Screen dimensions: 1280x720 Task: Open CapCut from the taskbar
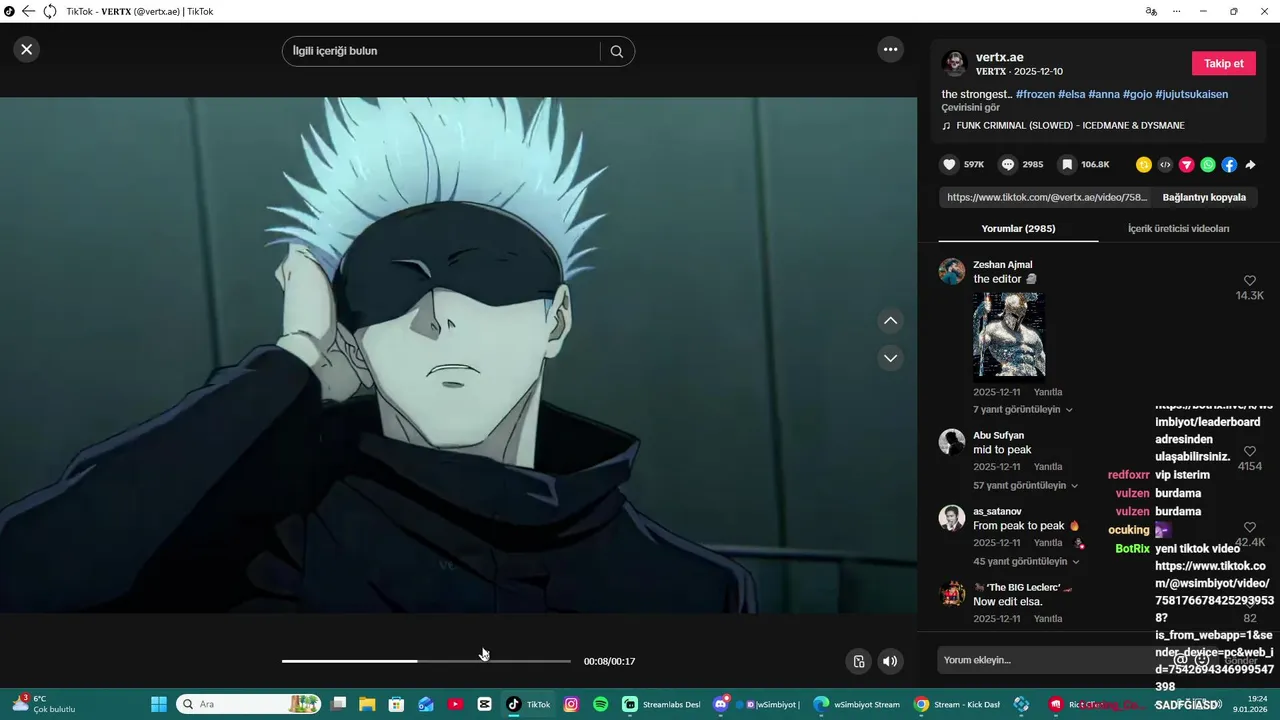click(x=485, y=704)
